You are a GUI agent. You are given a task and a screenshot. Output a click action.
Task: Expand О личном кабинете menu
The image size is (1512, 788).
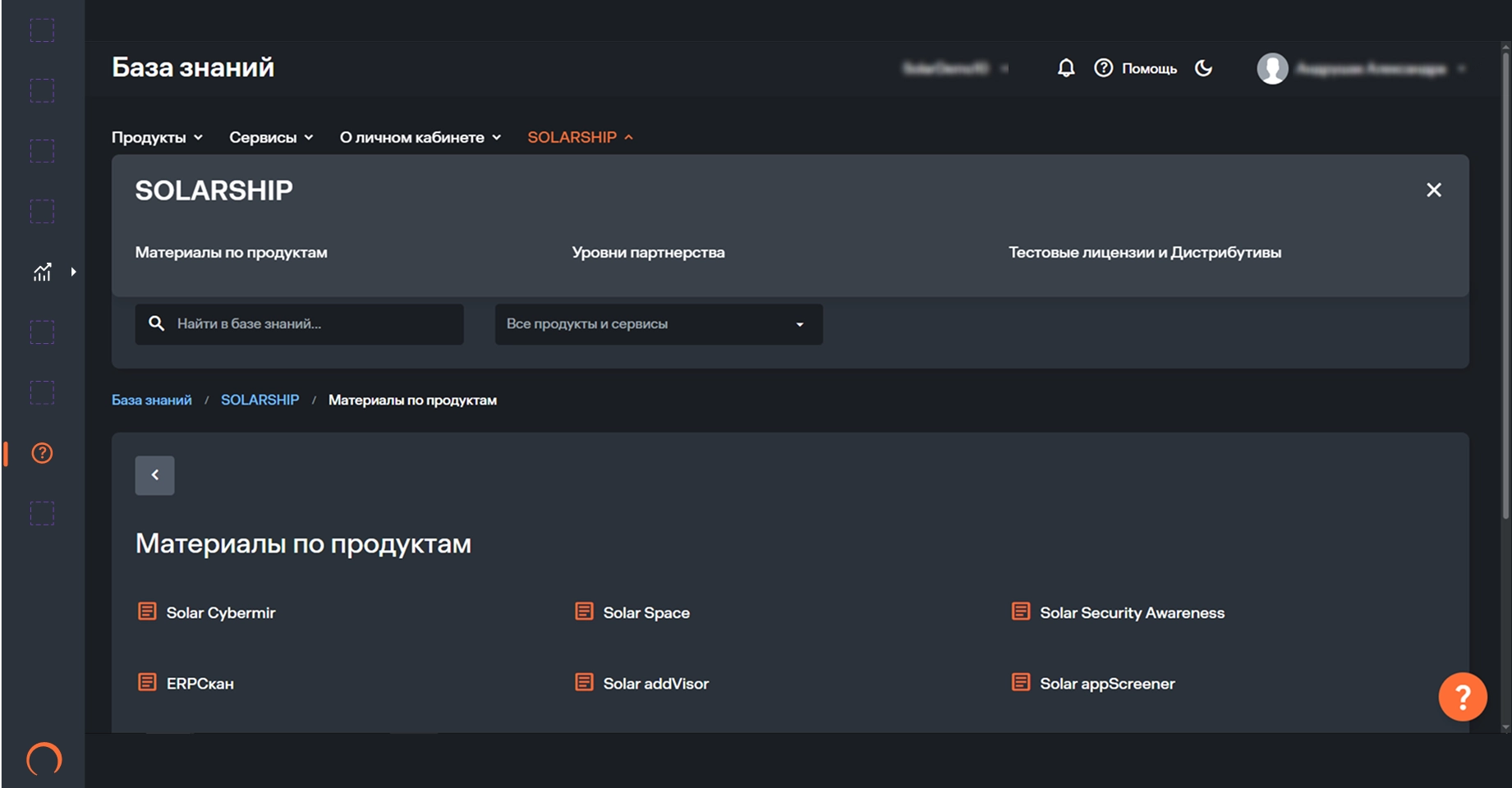pos(421,137)
